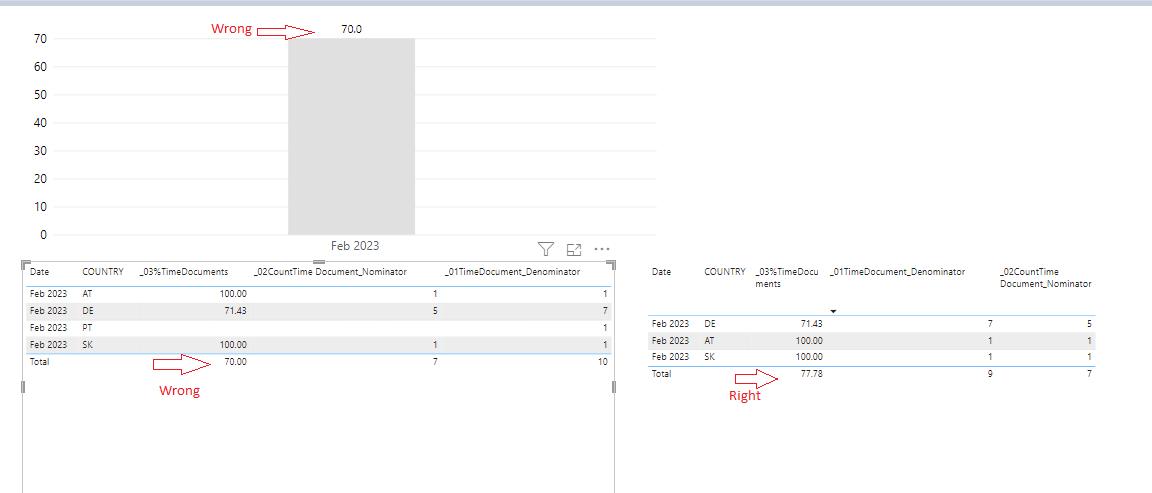
Task: Click denominator value 7 in left table DE row
Action: point(605,311)
